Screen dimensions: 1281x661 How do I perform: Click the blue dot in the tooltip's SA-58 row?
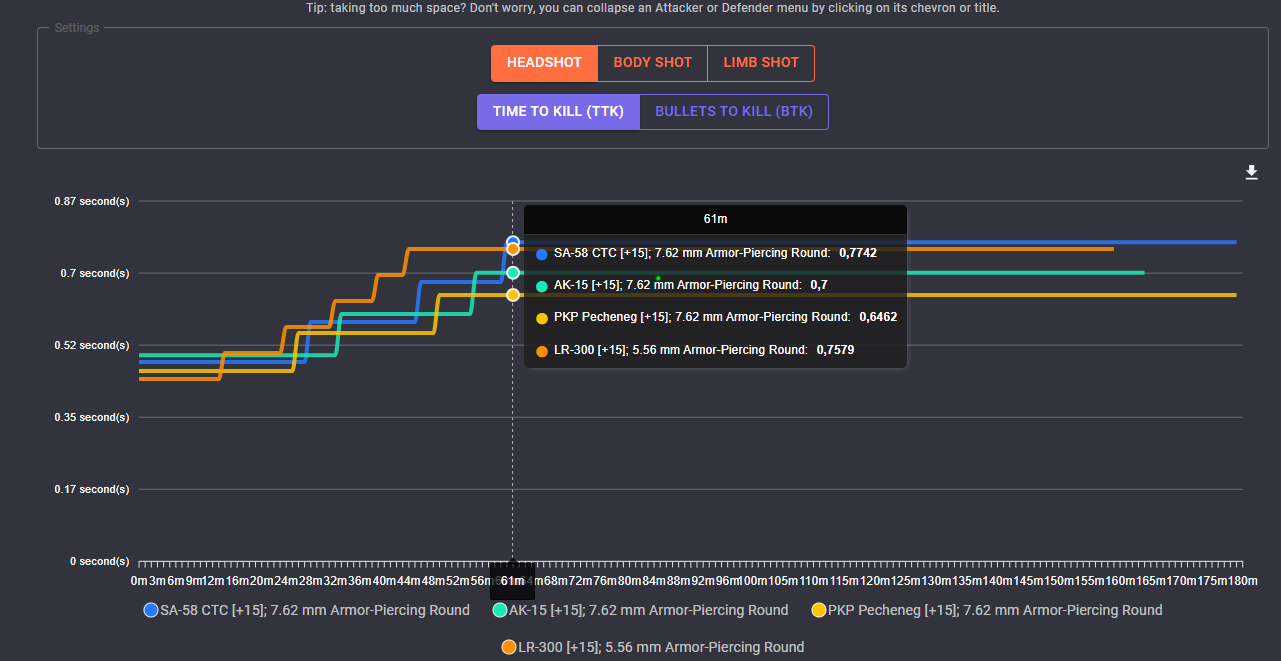(542, 254)
